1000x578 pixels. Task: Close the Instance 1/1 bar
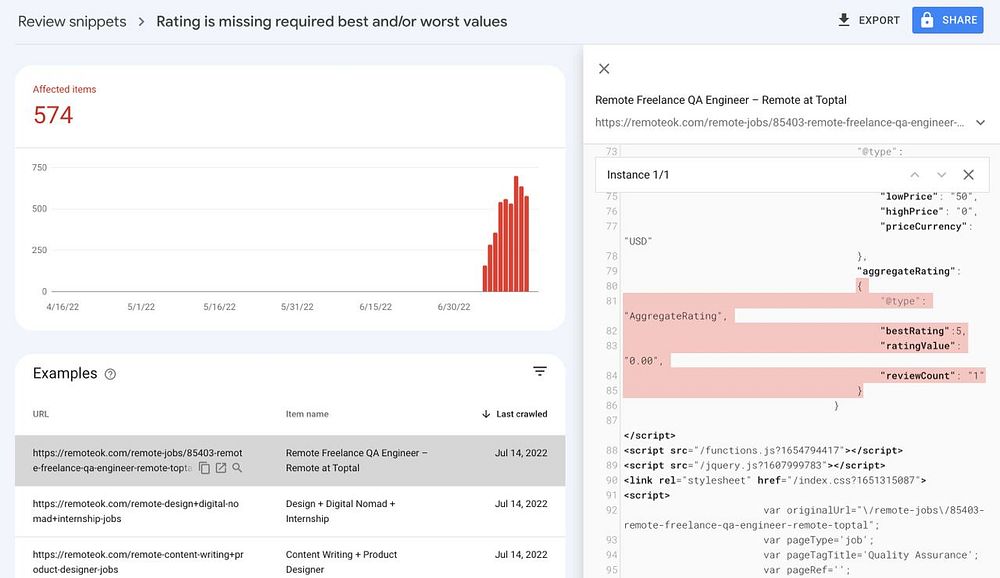(x=968, y=175)
